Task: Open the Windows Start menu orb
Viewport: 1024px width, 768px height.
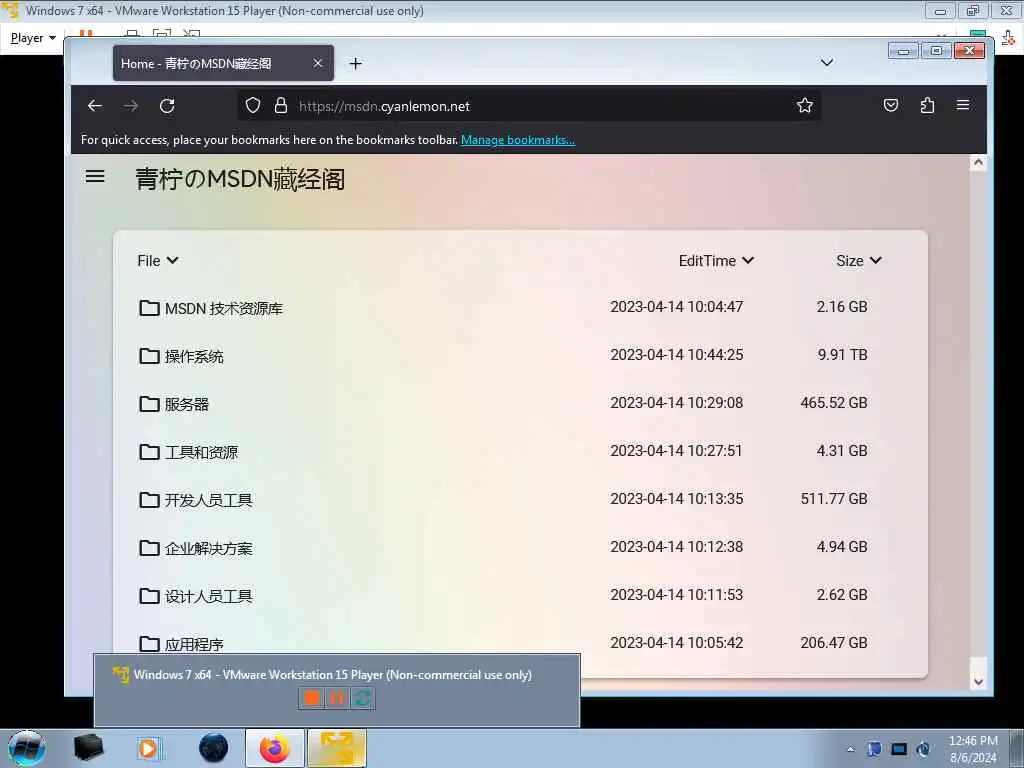Action: click(26, 748)
